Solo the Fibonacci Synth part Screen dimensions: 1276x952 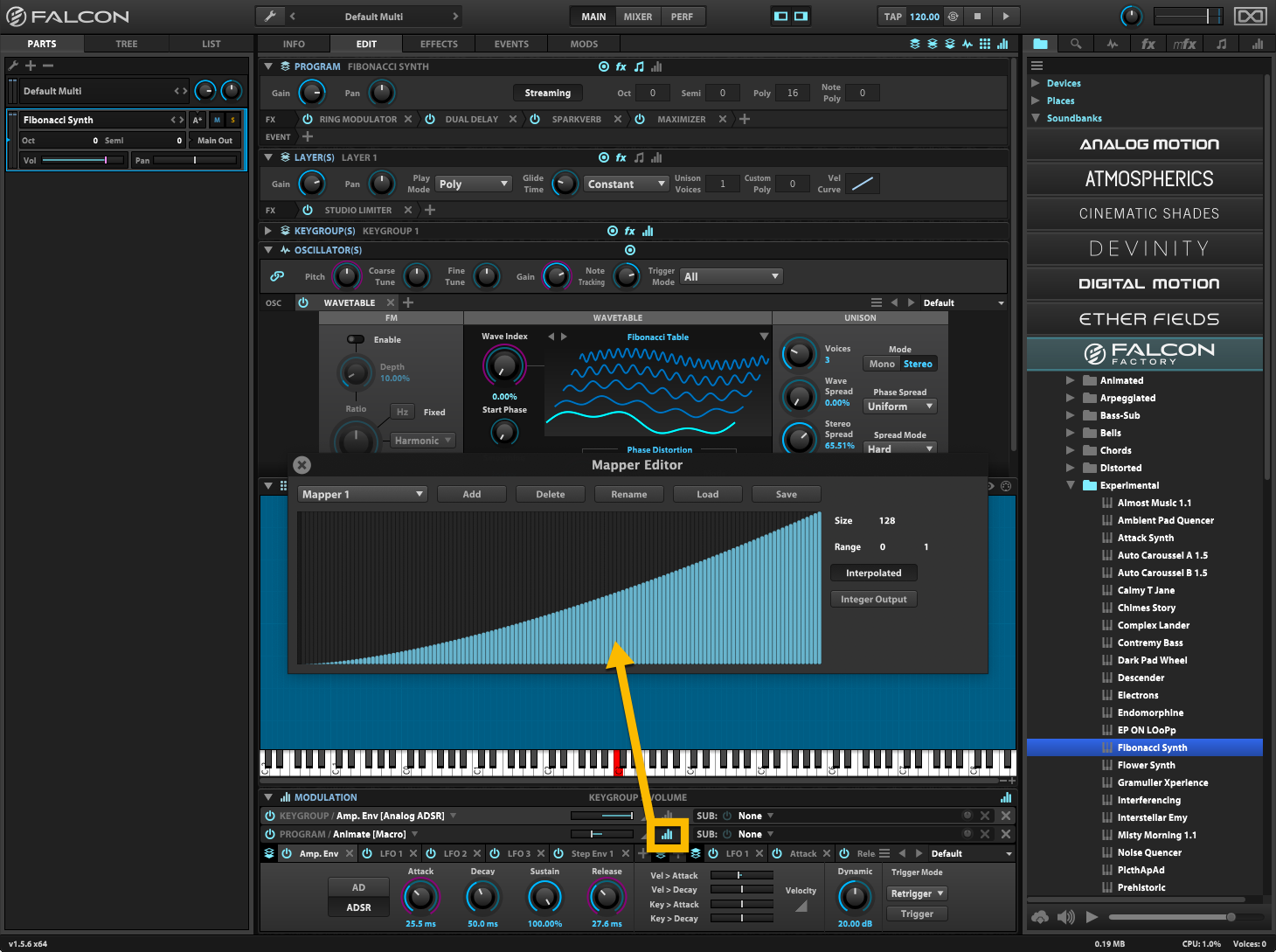[233, 120]
